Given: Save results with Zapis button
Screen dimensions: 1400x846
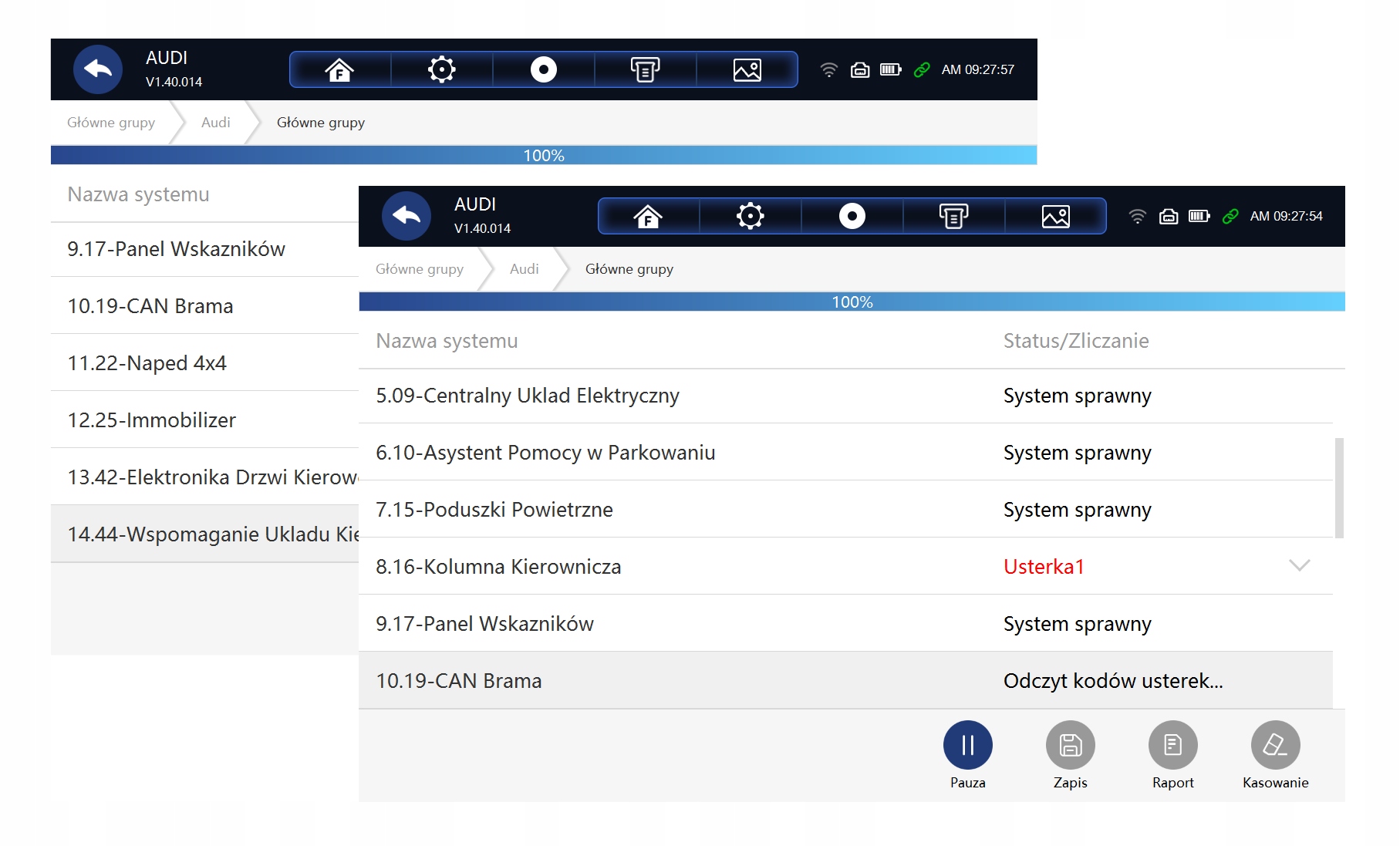Looking at the screenshot, I should tap(1070, 745).
